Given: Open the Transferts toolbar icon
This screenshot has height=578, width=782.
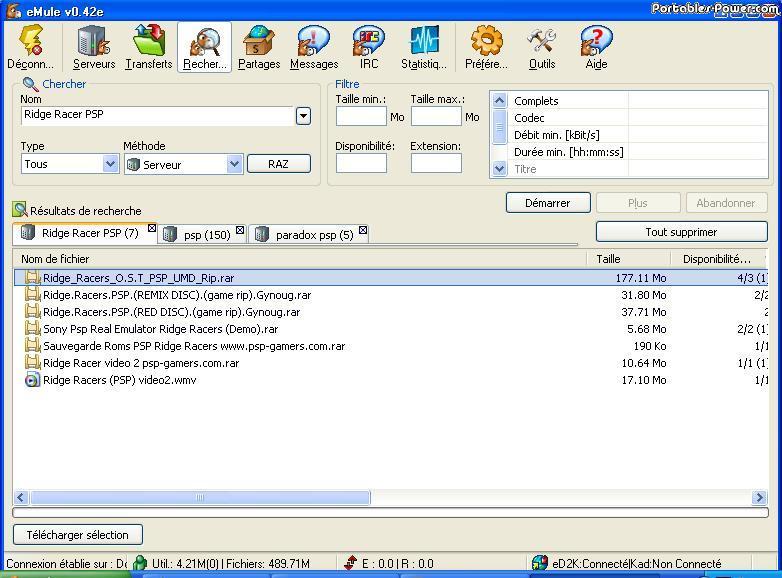Looking at the screenshot, I should tap(149, 47).
